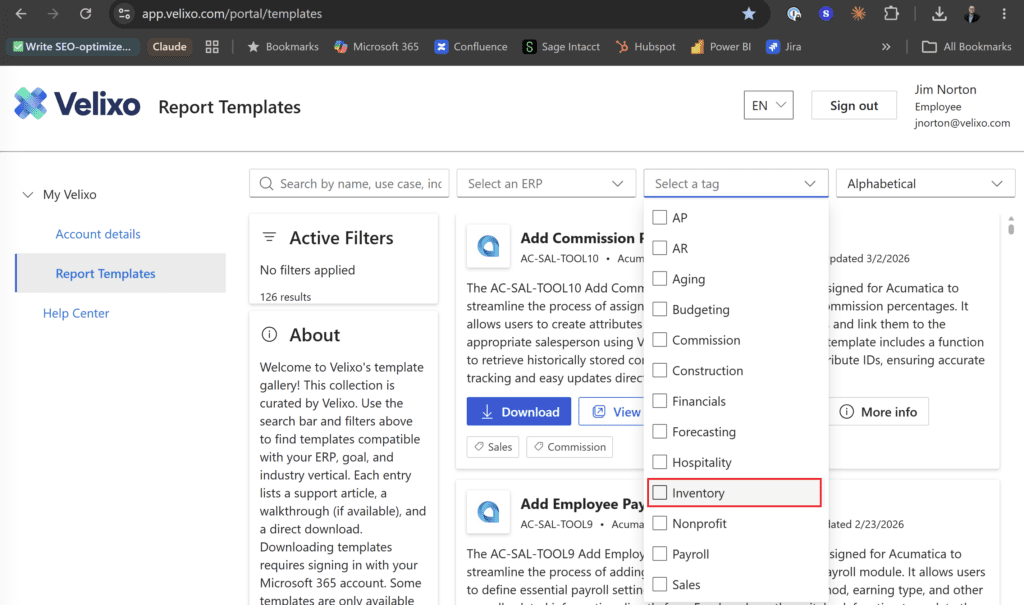1024x605 pixels.
Task: Click the Sales tag chip
Action: [493, 447]
